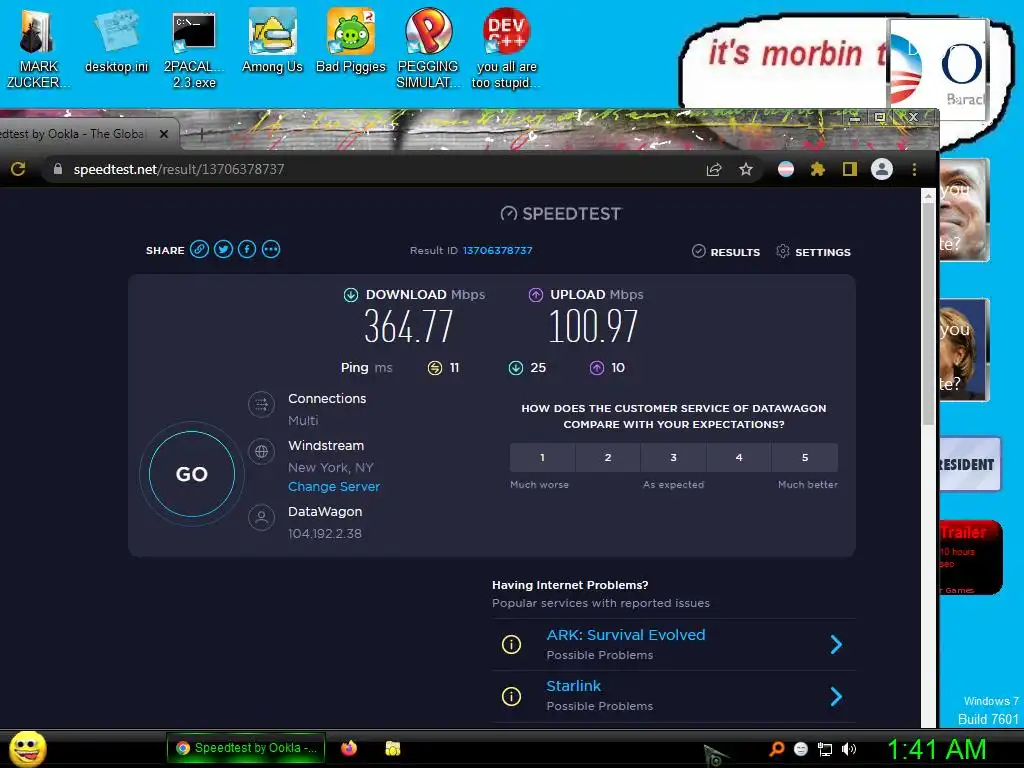The height and width of the screenshot is (768, 1024).
Task: Click the ARK info circle icon
Action: (x=511, y=645)
